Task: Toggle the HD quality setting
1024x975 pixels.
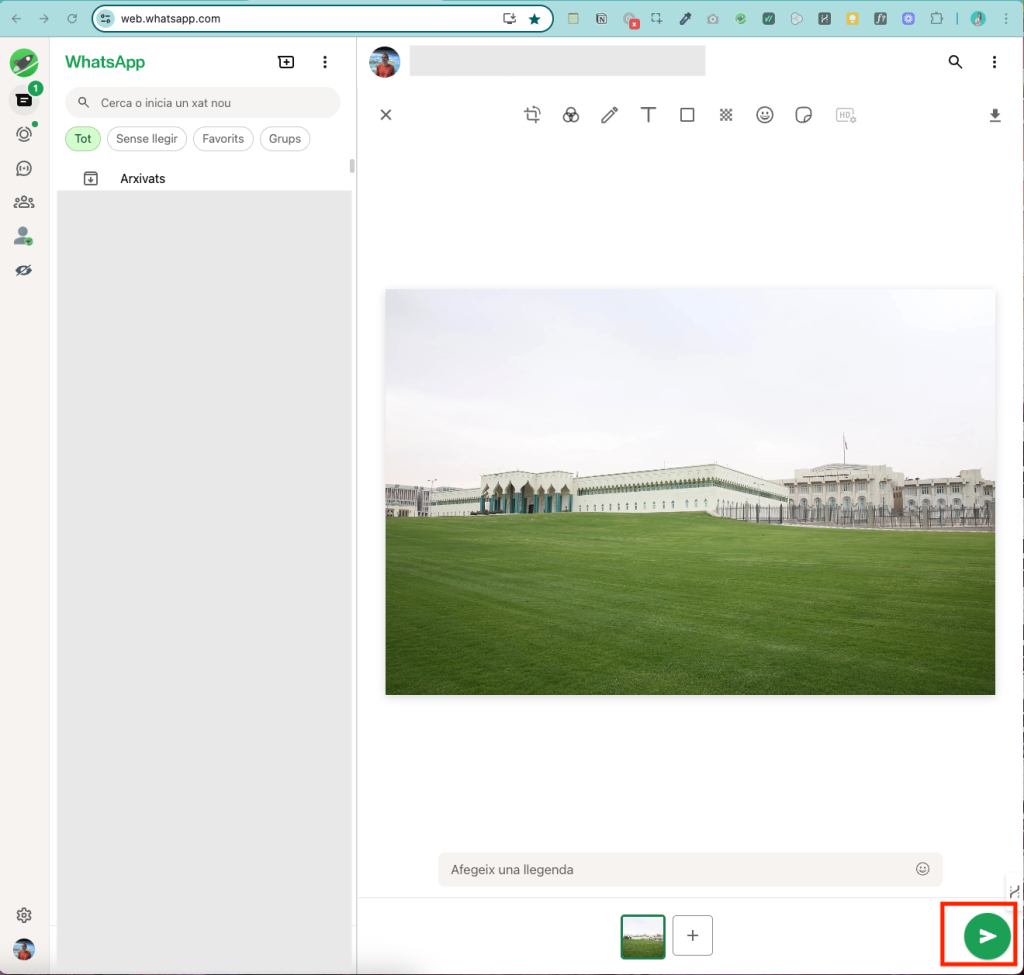Action: (x=846, y=115)
